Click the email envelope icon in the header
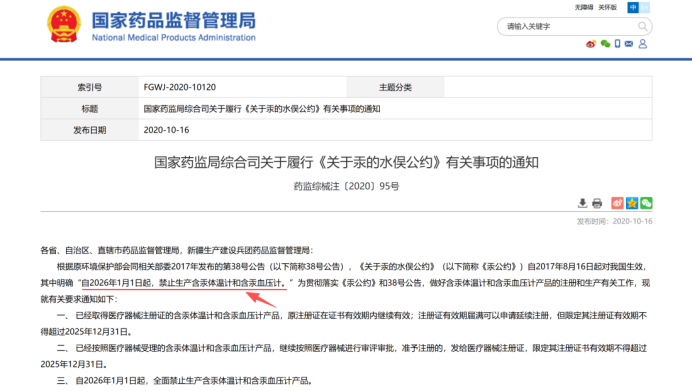 tap(629, 44)
